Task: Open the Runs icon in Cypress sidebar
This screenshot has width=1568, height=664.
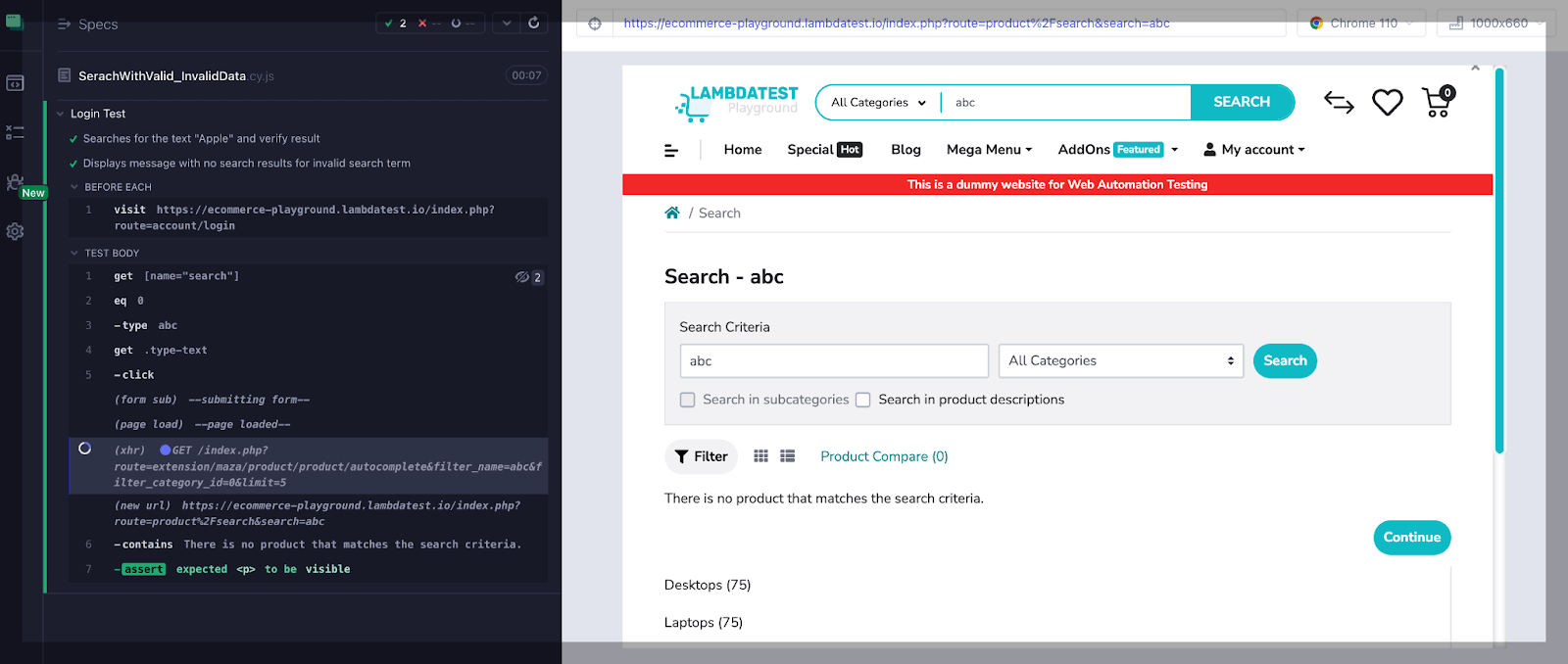Action: click(15, 132)
